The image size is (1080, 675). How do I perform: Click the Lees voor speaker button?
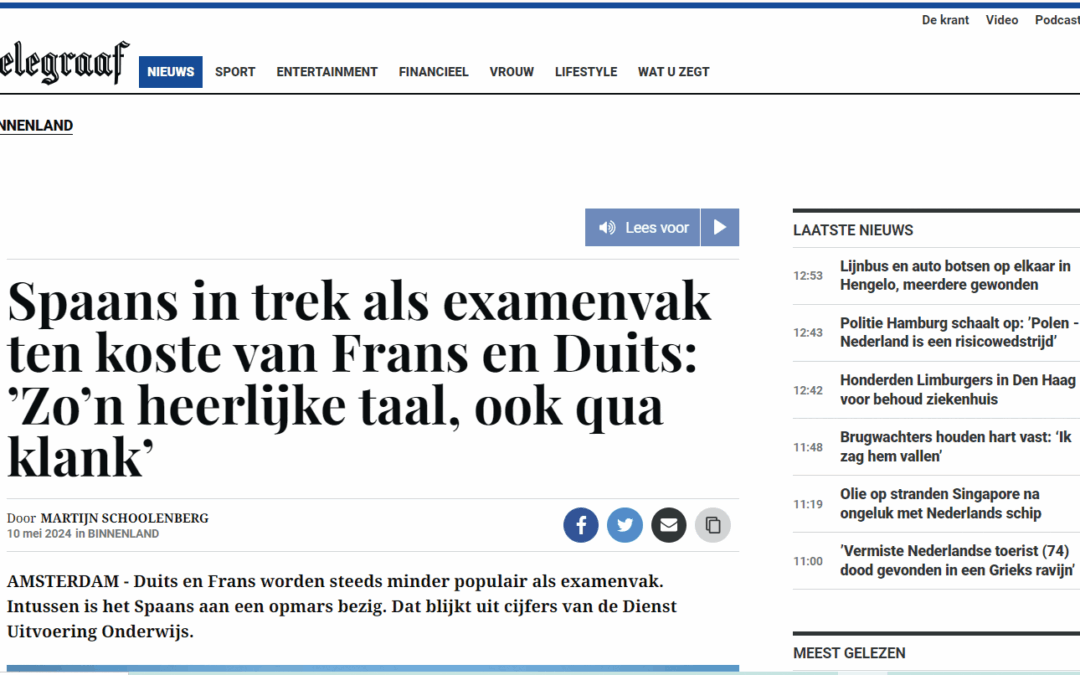(x=643, y=227)
